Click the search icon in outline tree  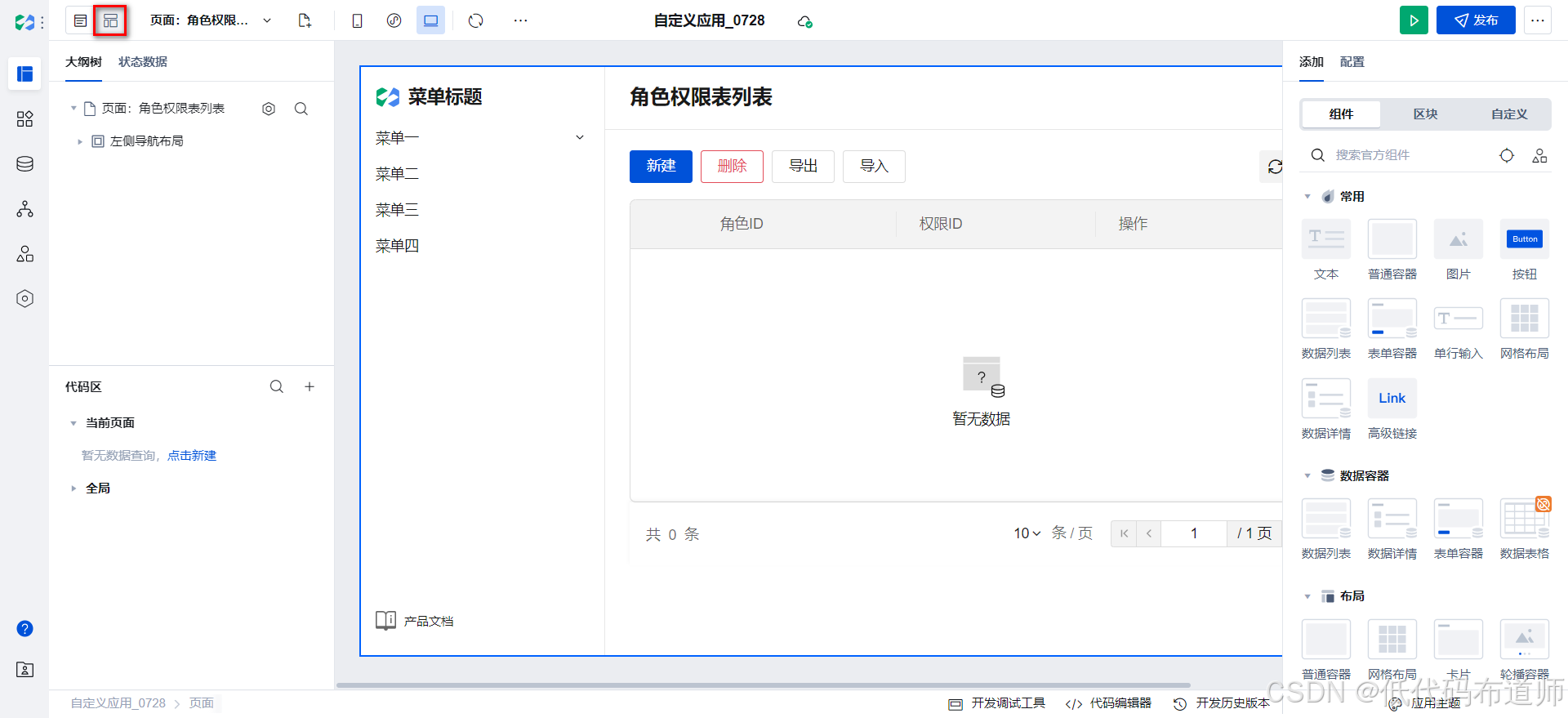click(301, 109)
